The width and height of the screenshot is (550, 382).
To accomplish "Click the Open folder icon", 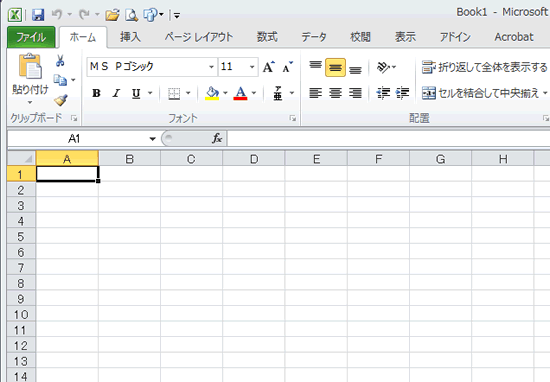I will (x=112, y=15).
